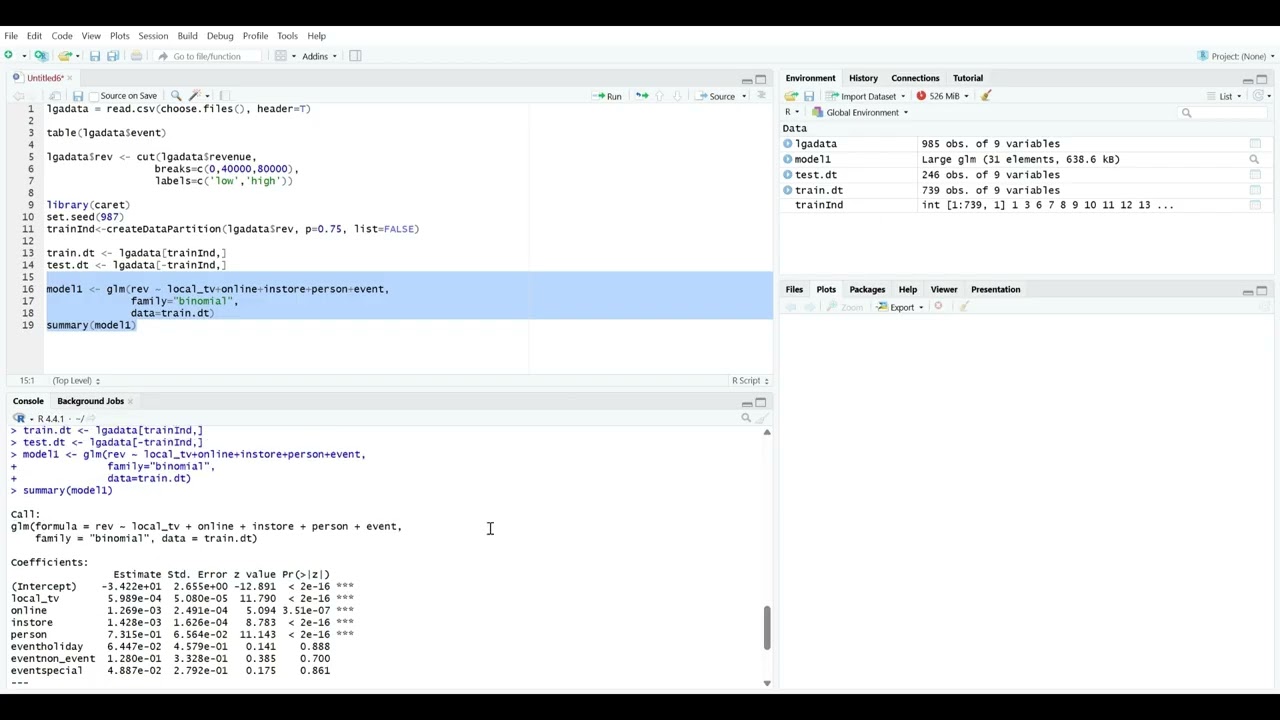Open the Profile menu
This screenshot has width=1280, height=720.
click(x=255, y=36)
